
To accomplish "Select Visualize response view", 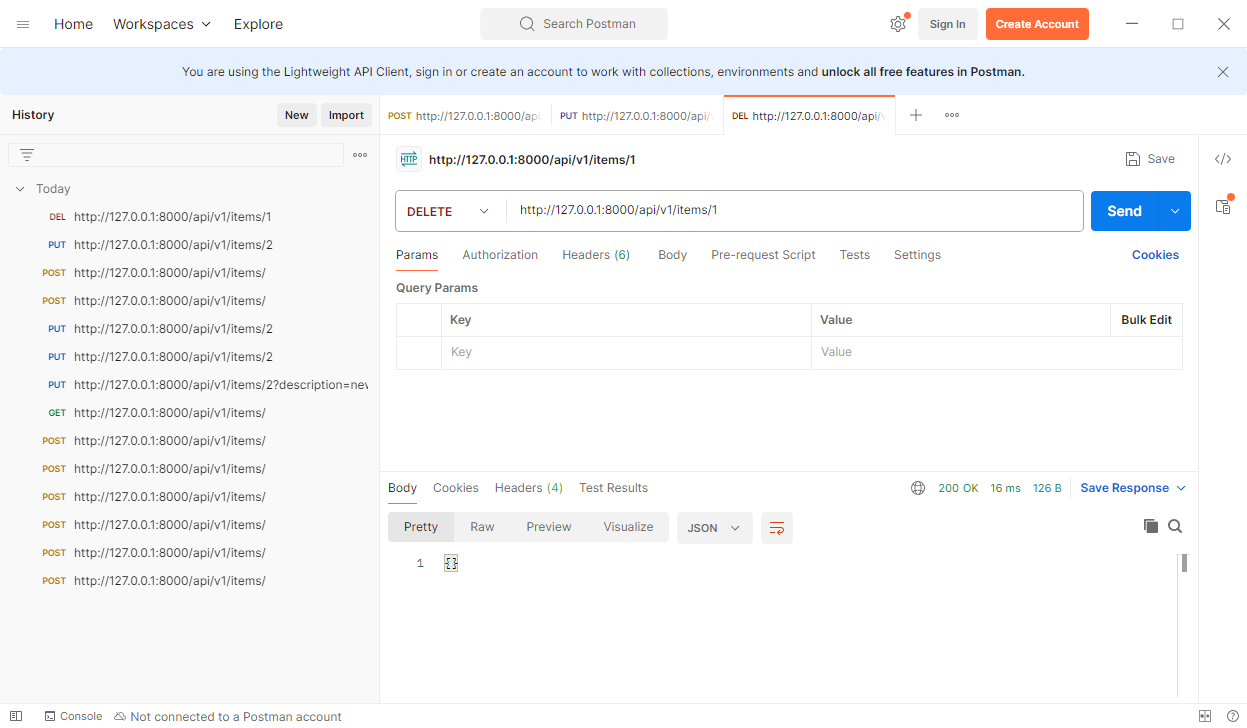I will pos(628,527).
